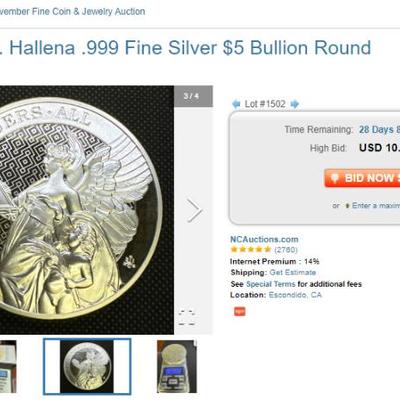Open Escondido, CA location link

(x=295, y=295)
